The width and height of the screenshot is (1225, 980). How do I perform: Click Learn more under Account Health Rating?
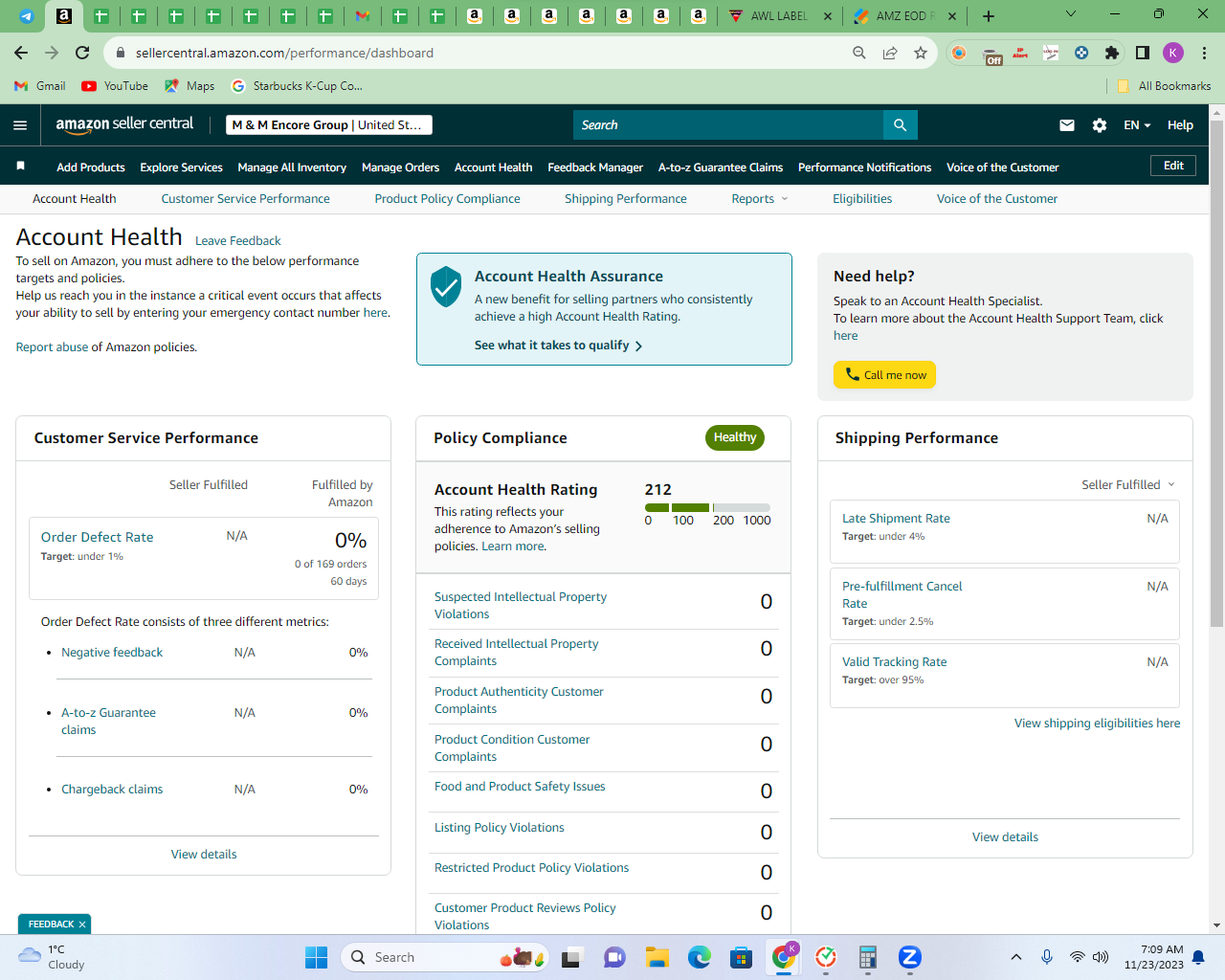(x=514, y=546)
